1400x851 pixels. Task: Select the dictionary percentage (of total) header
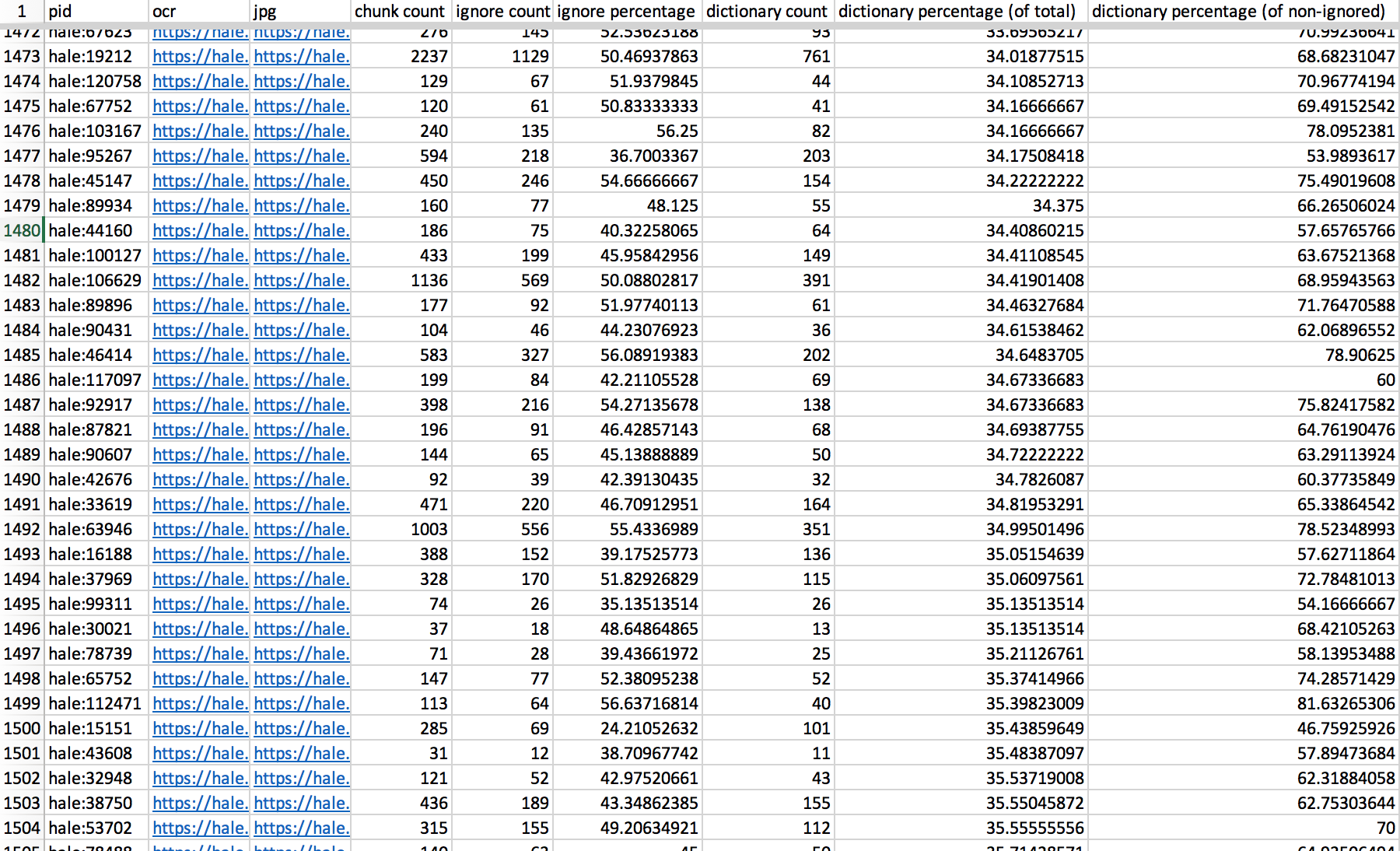coord(961,11)
